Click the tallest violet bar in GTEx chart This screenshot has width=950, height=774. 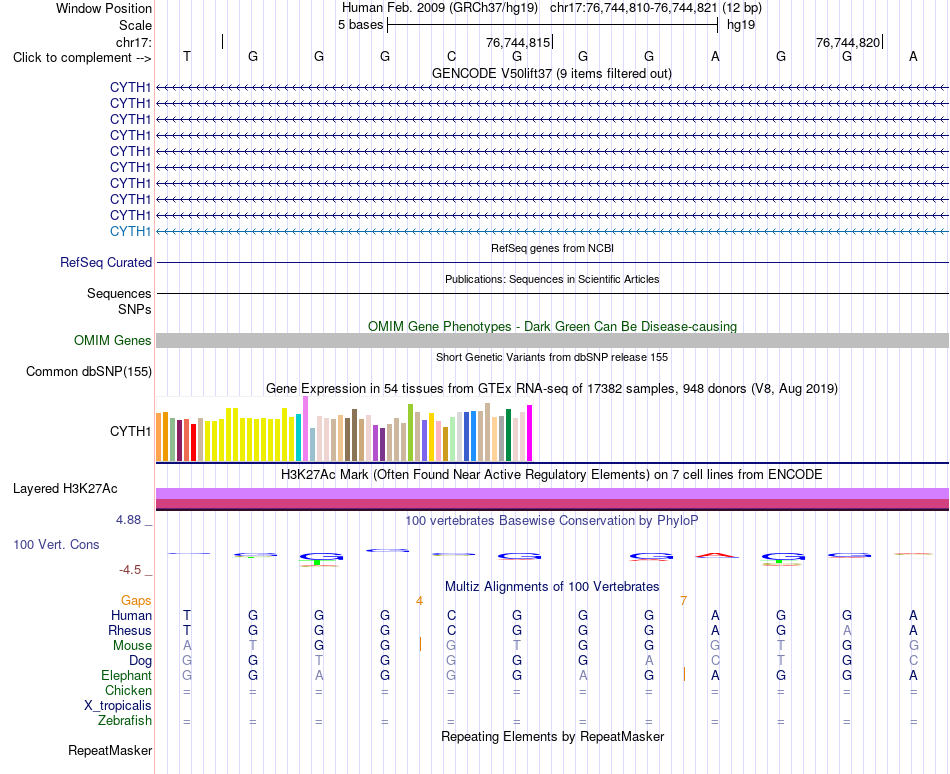tap(305, 429)
